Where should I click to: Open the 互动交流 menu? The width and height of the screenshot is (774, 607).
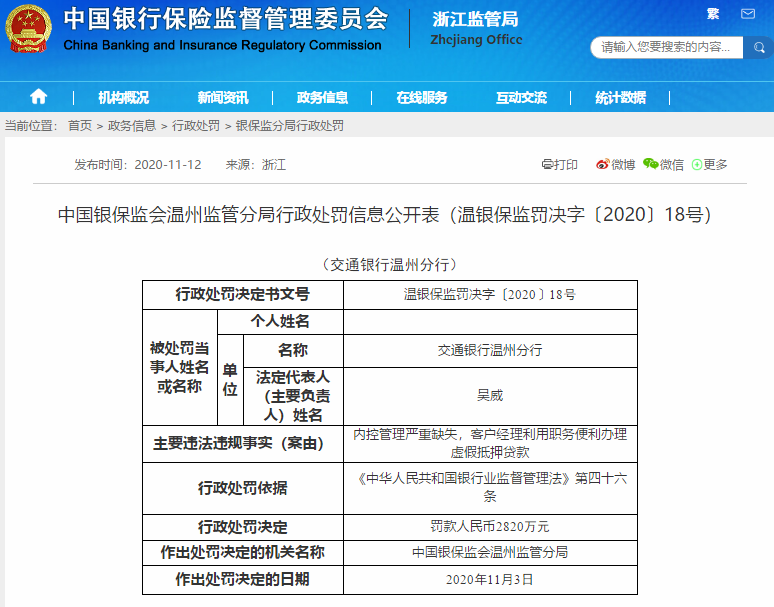click(x=521, y=97)
